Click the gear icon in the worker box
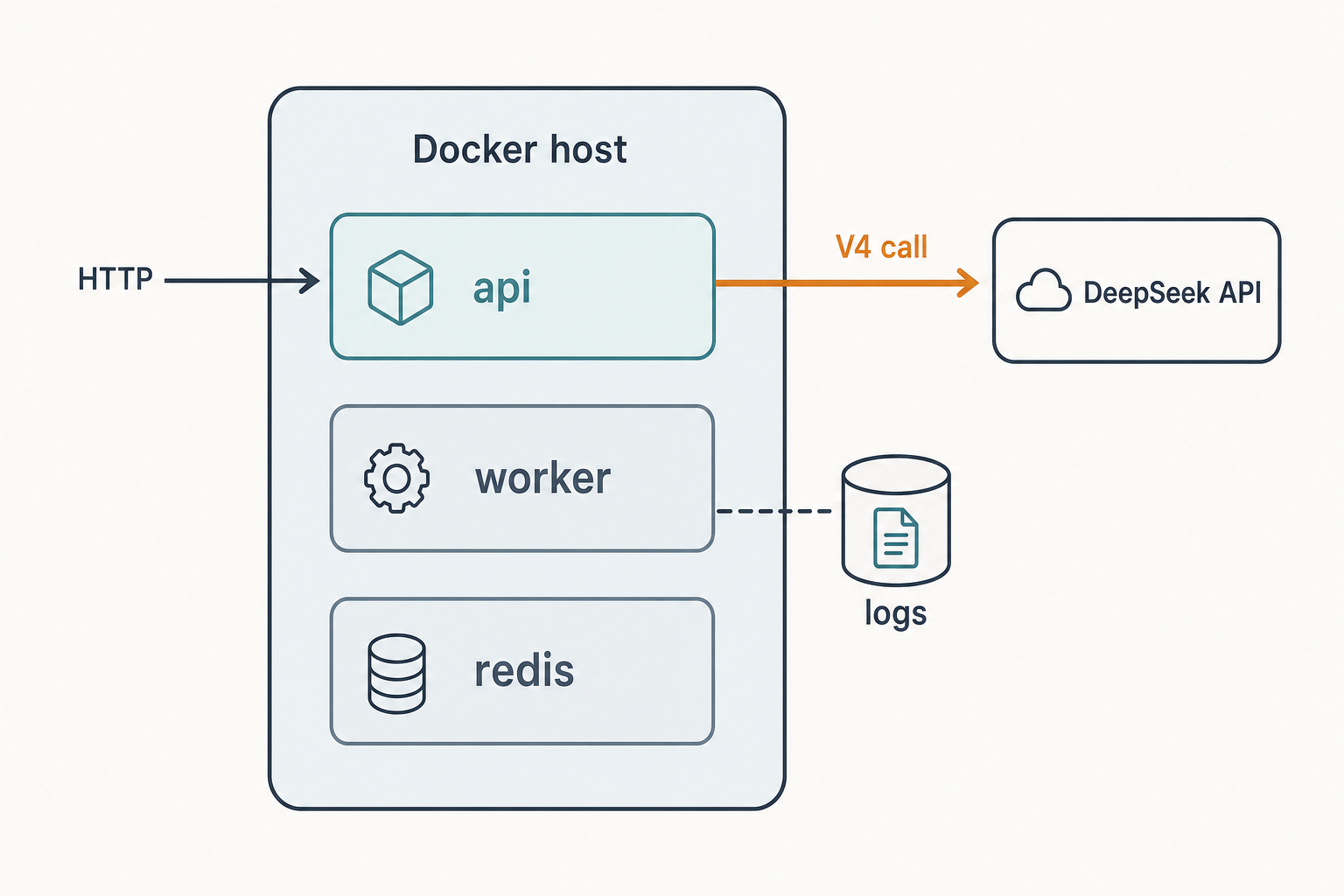The image size is (1344, 896). pos(396,478)
